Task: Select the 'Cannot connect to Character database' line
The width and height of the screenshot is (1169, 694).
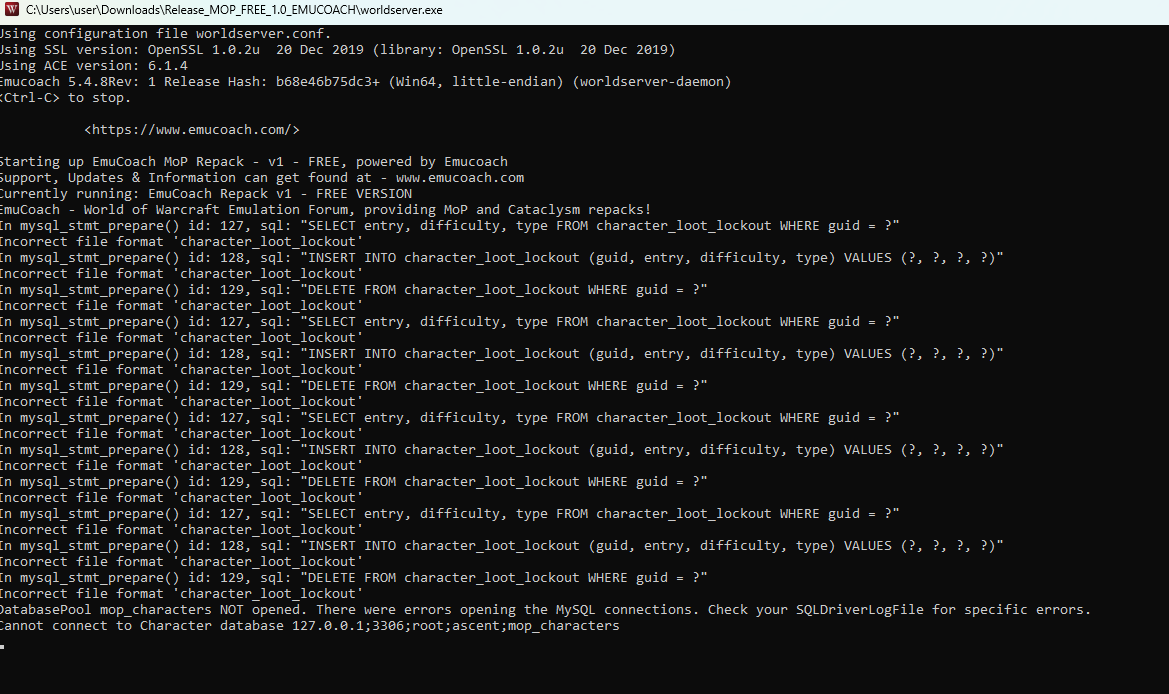Action: (309, 625)
